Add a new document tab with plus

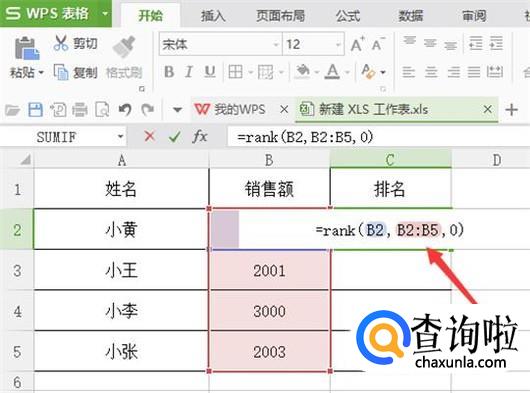click(x=512, y=109)
